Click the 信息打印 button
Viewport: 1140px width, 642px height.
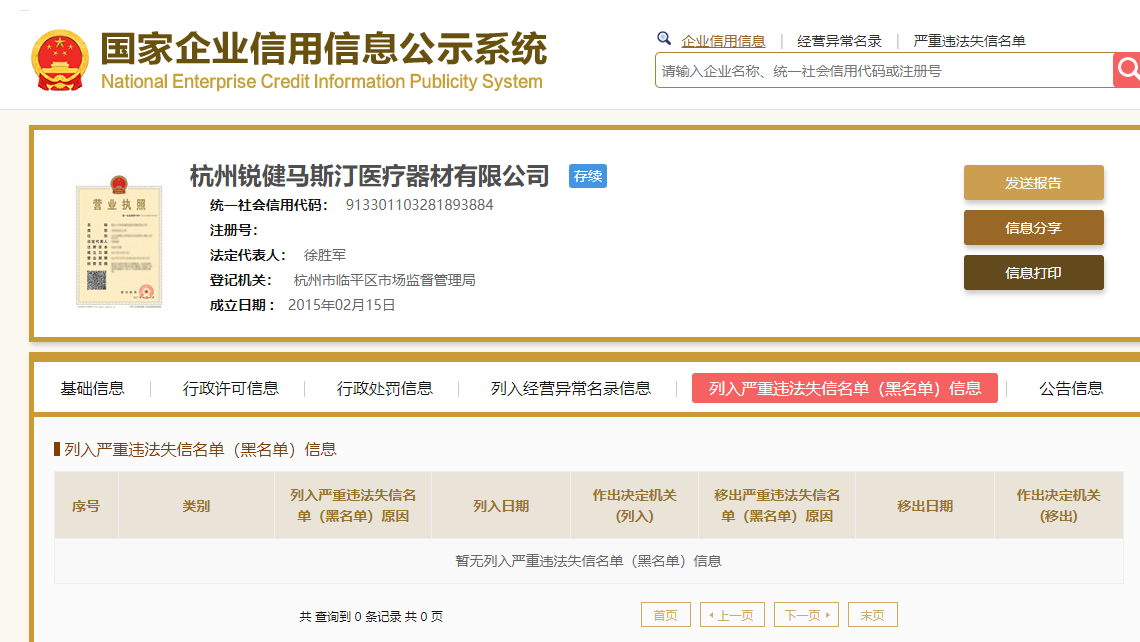coord(1033,273)
